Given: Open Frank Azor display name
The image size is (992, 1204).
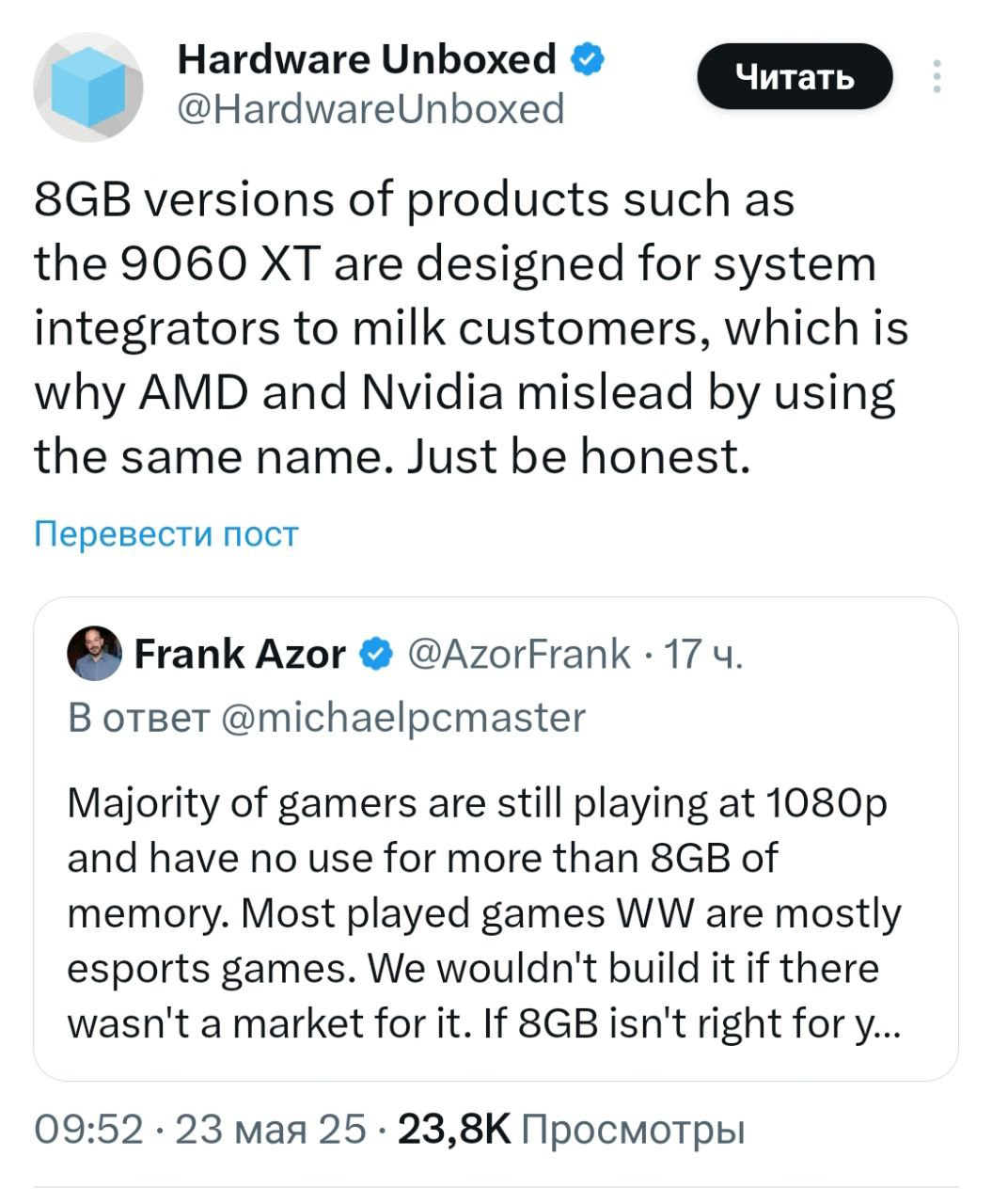Looking at the screenshot, I should [x=241, y=654].
